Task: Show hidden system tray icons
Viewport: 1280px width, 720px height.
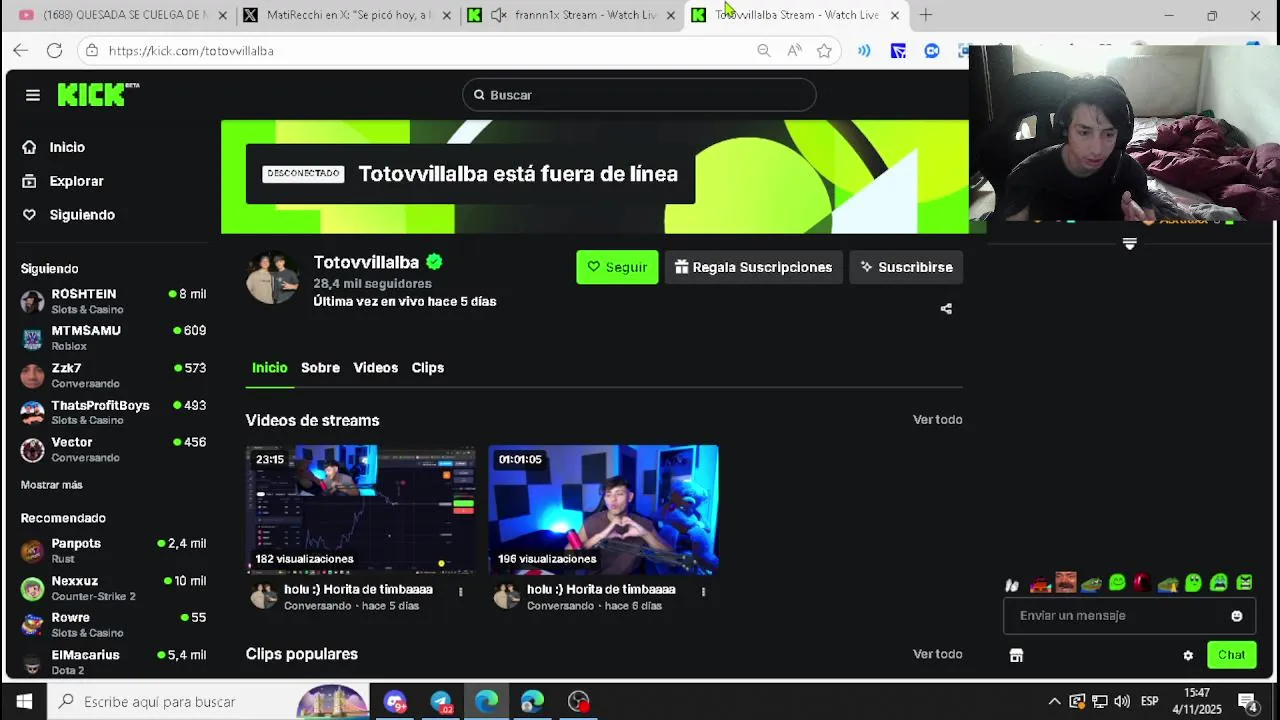Action: [1054, 702]
